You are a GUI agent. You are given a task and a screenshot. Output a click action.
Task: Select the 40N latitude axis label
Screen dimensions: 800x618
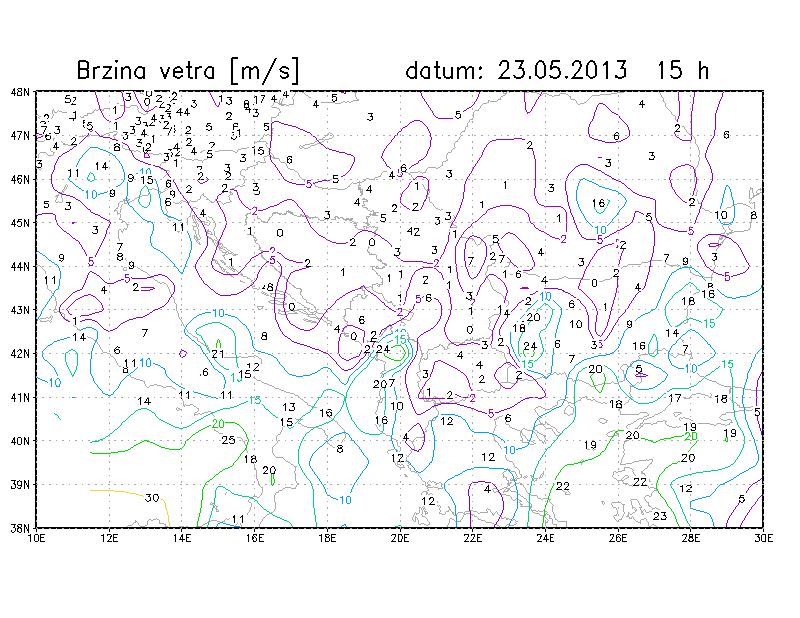pos(20,440)
